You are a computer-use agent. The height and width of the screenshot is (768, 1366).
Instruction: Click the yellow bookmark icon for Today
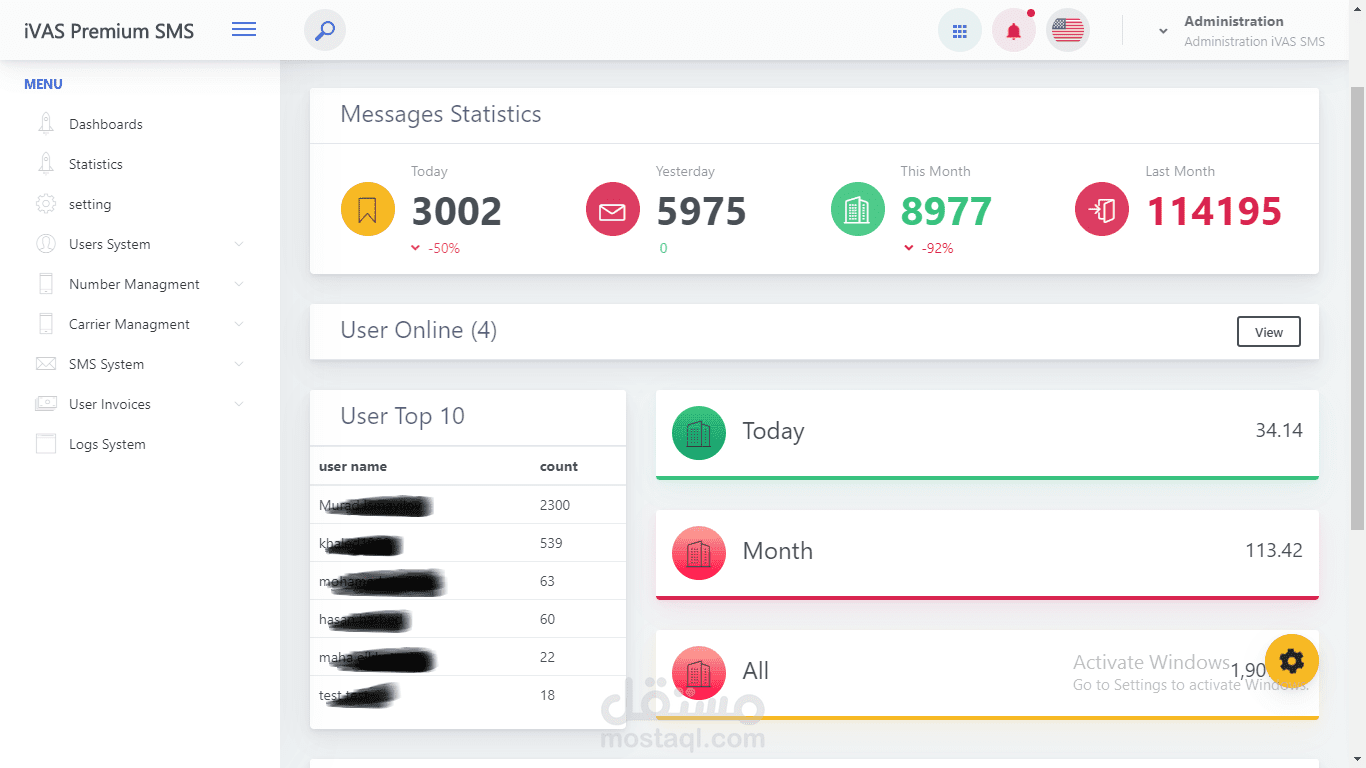coord(367,210)
